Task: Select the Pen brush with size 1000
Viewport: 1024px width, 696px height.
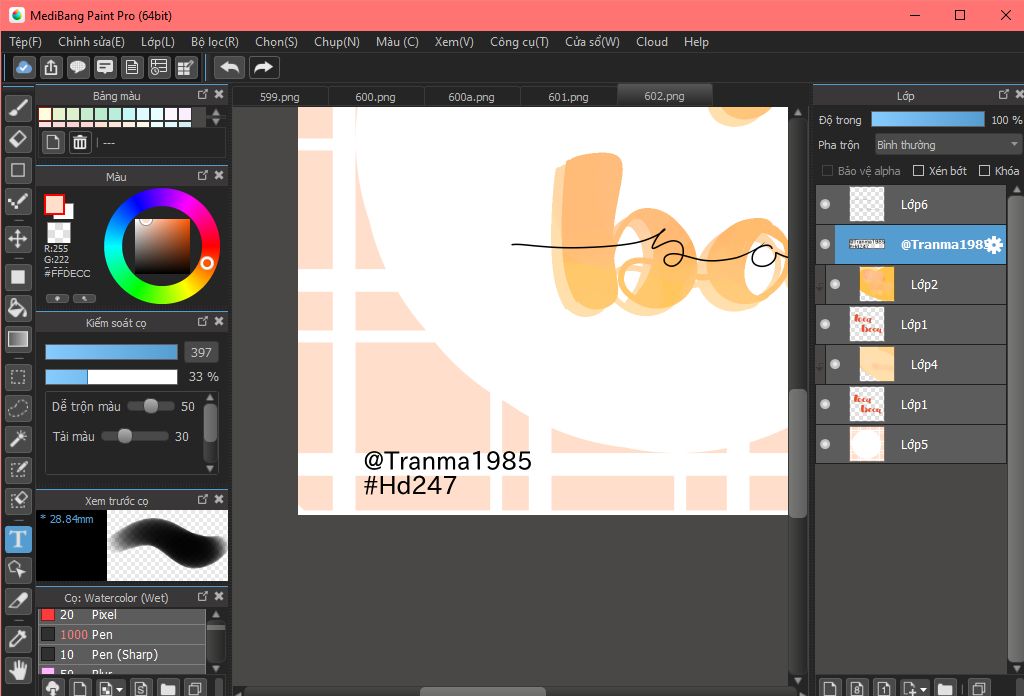Action: 123,635
